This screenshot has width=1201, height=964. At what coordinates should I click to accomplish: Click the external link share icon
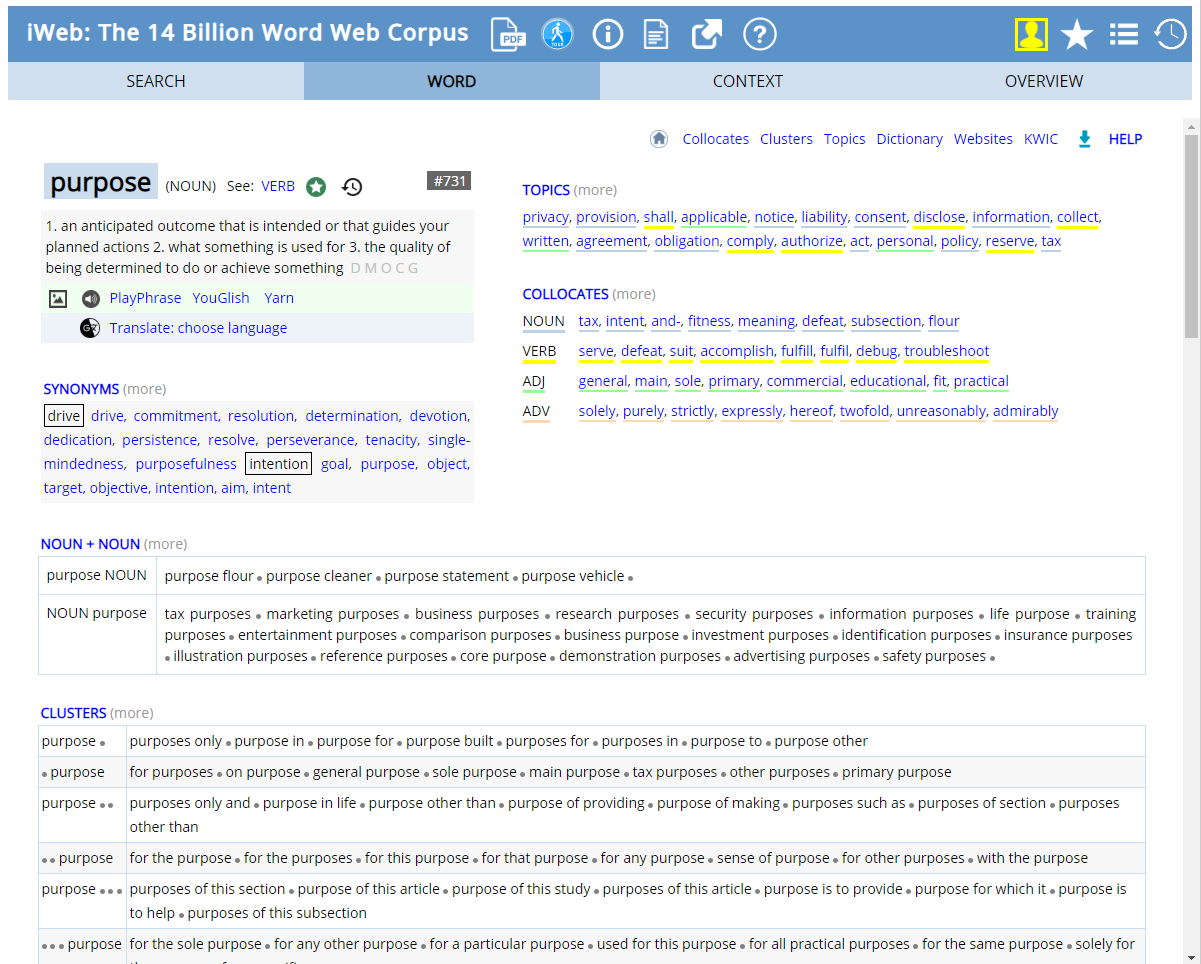pos(707,35)
